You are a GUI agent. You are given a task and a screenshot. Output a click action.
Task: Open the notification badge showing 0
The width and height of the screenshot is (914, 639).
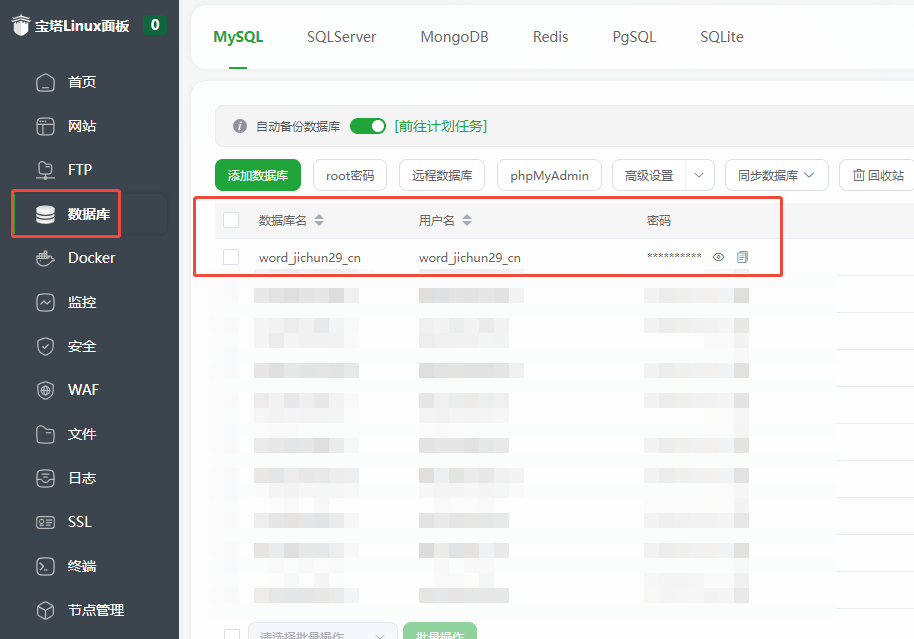(155, 24)
